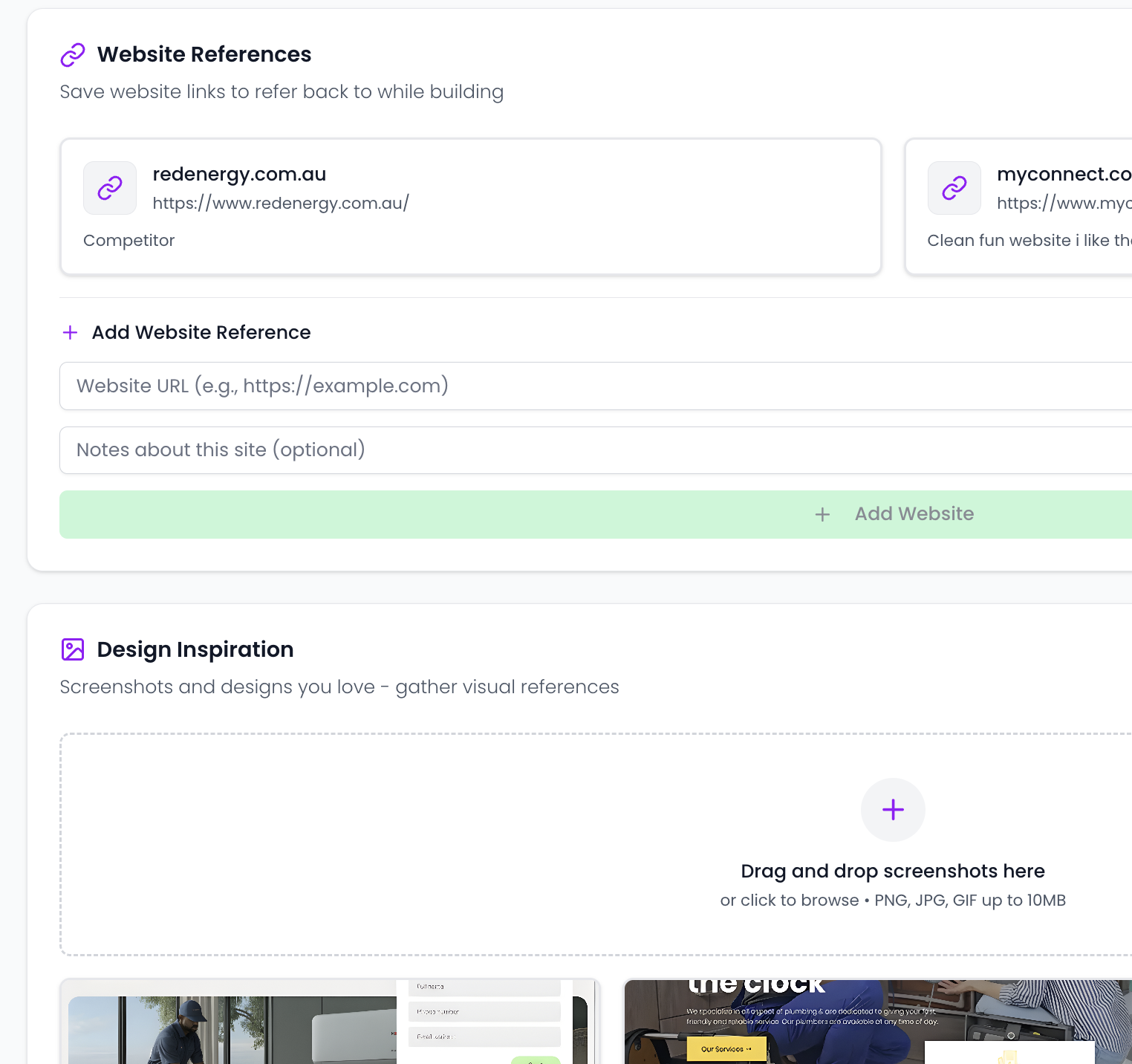
Task: Click the Website References heading
Action: tap(204, 54)
